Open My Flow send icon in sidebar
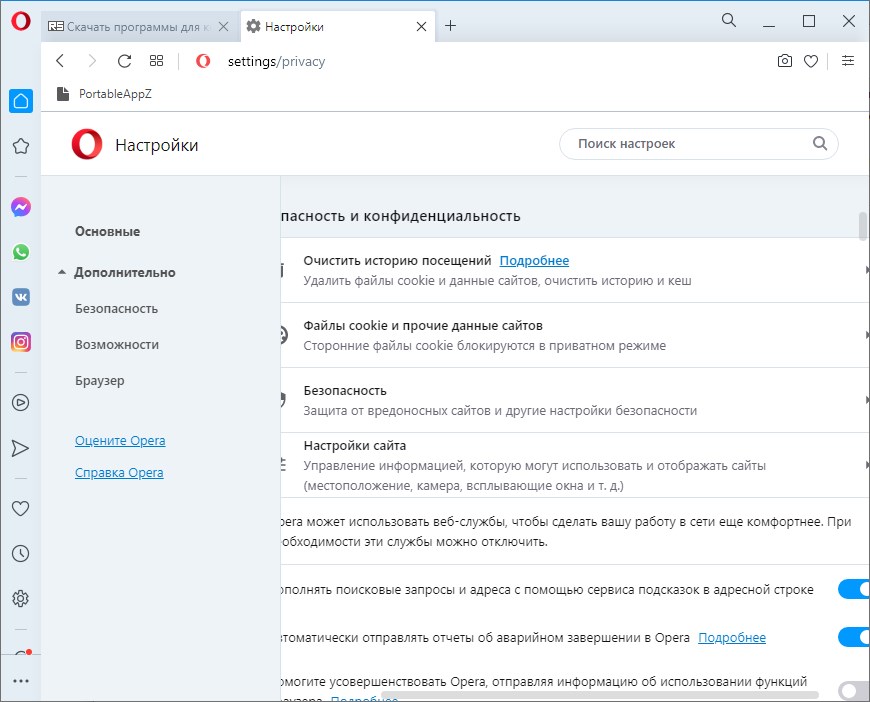The image size is (870, 702). tap(20, 448)
